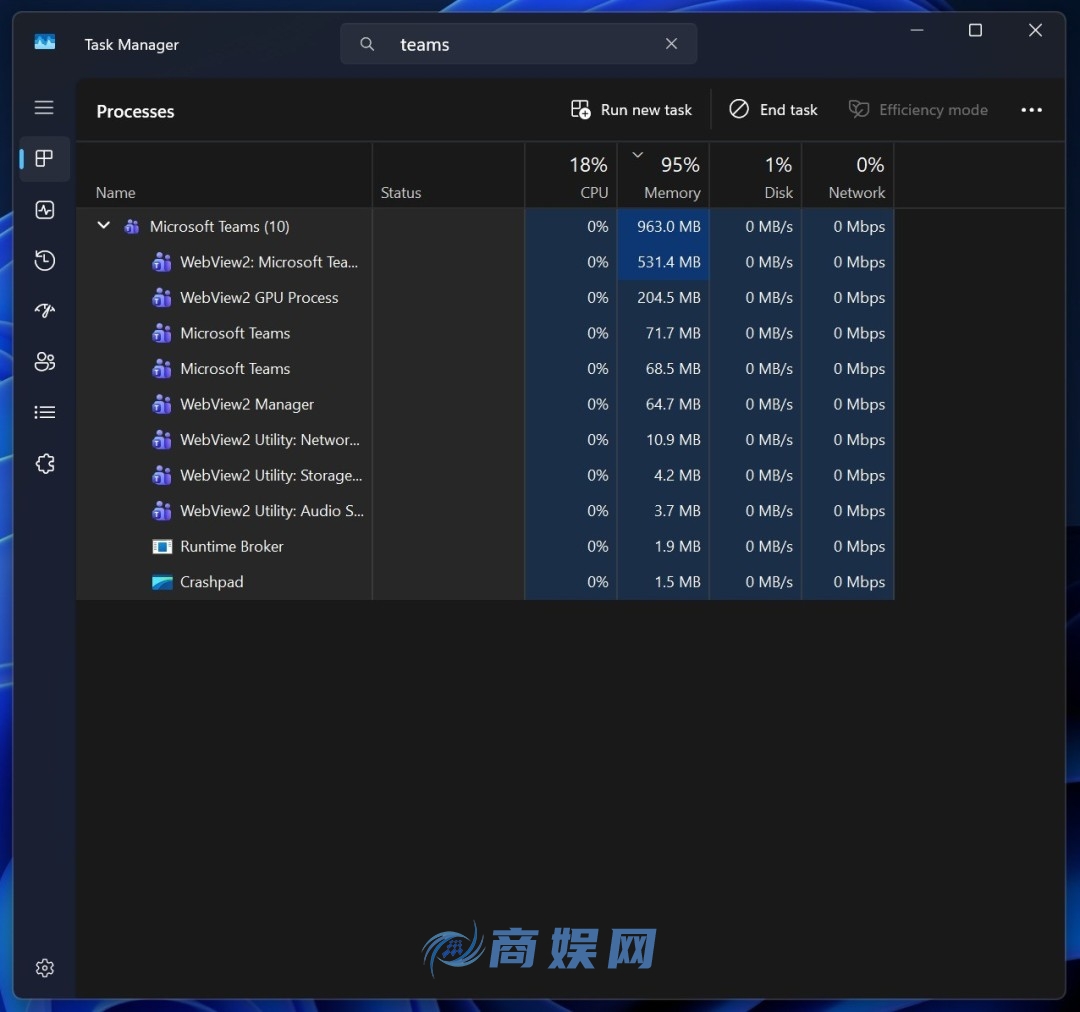Open the Services view icon
1080x1012 pixels.
pyautogui.click(x=44, y=463)
